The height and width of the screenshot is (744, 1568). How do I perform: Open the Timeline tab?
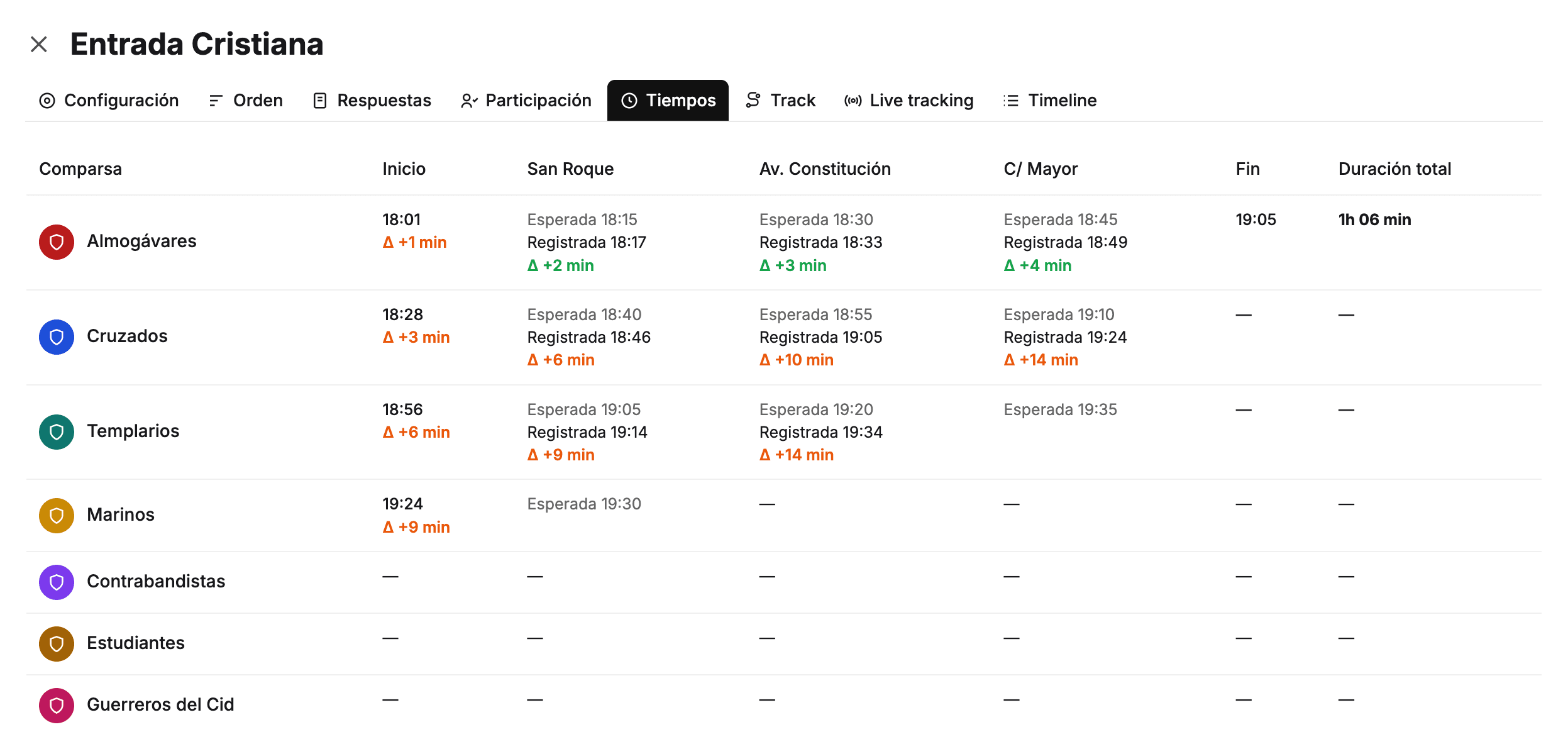(x=1050, y=101)
